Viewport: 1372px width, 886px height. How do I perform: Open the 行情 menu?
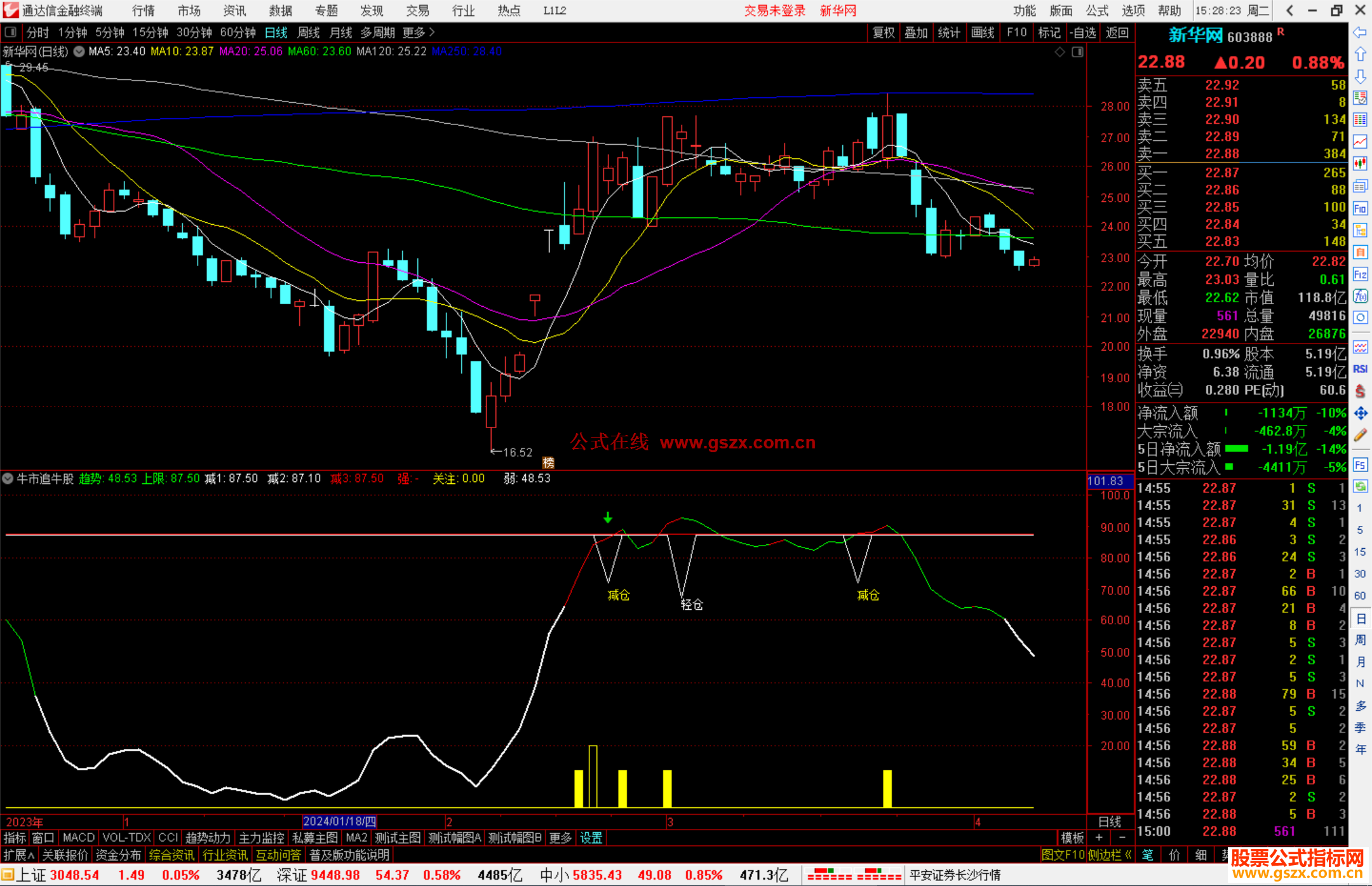(x=143, y=11)
